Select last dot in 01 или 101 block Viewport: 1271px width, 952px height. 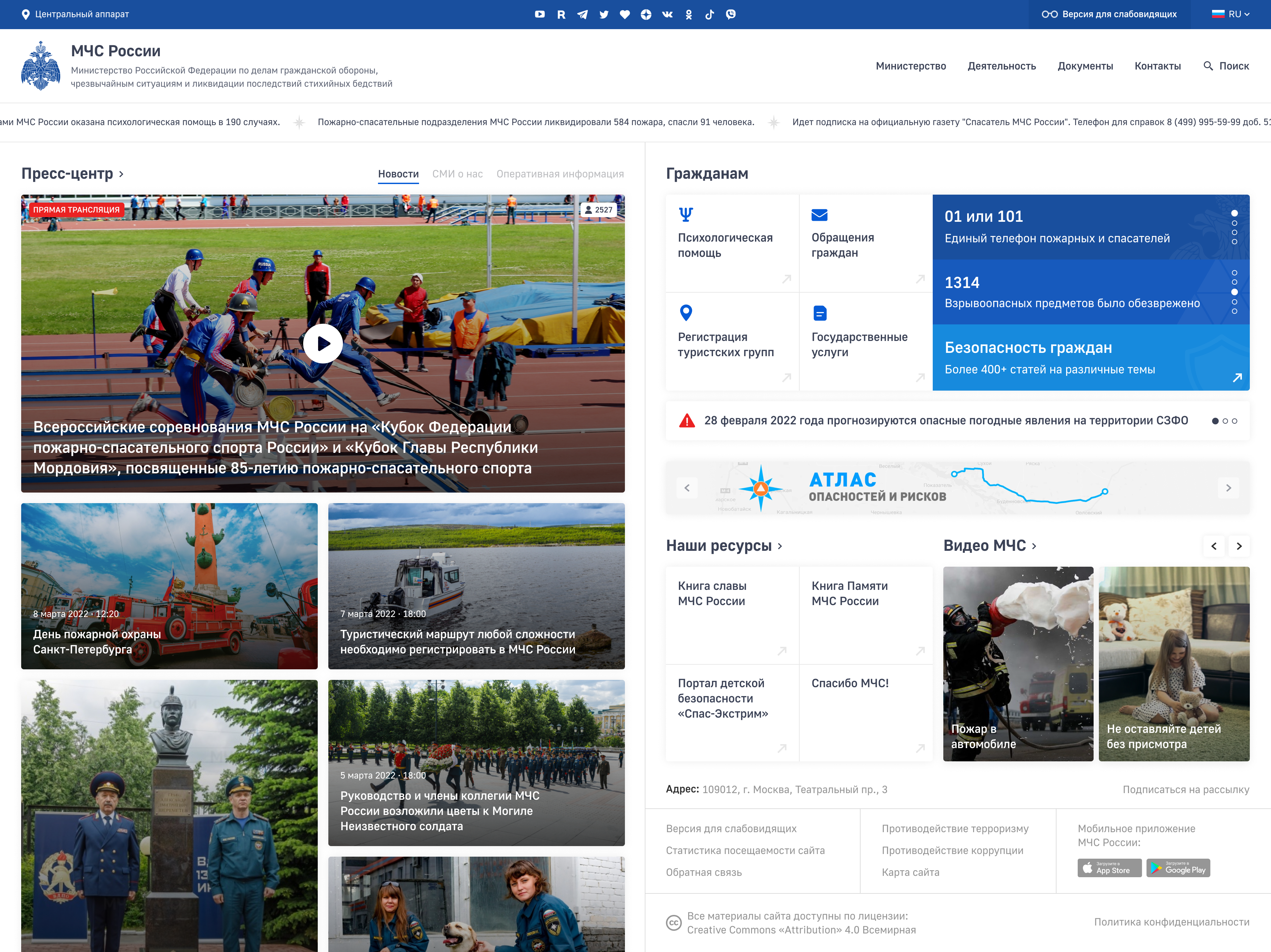1235,242
